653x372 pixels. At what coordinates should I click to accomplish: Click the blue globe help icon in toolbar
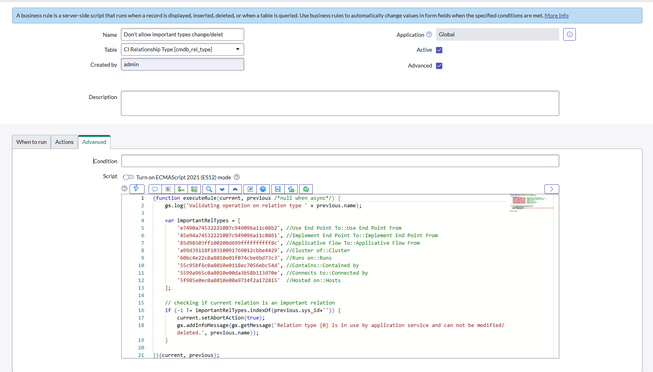pos(263,189)
